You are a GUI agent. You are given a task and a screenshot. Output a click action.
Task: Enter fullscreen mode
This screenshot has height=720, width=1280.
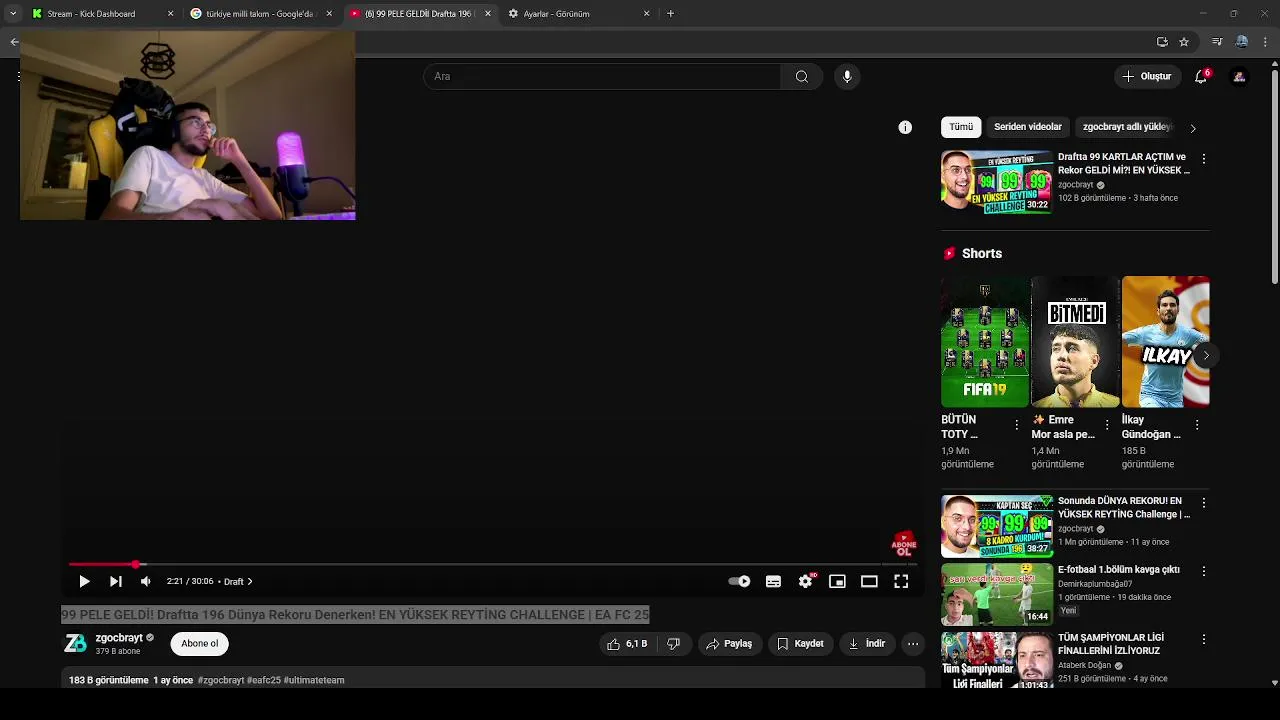pos(901,581)
